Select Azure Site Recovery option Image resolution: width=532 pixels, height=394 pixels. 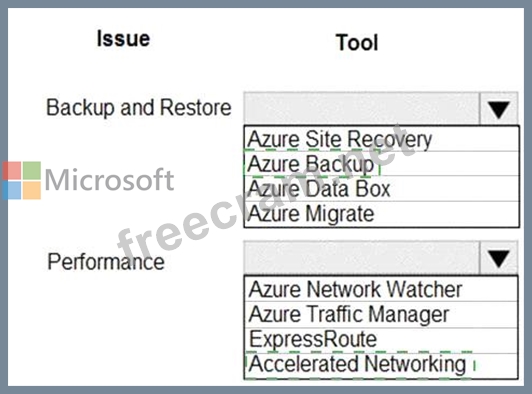(x=381, y=139)
